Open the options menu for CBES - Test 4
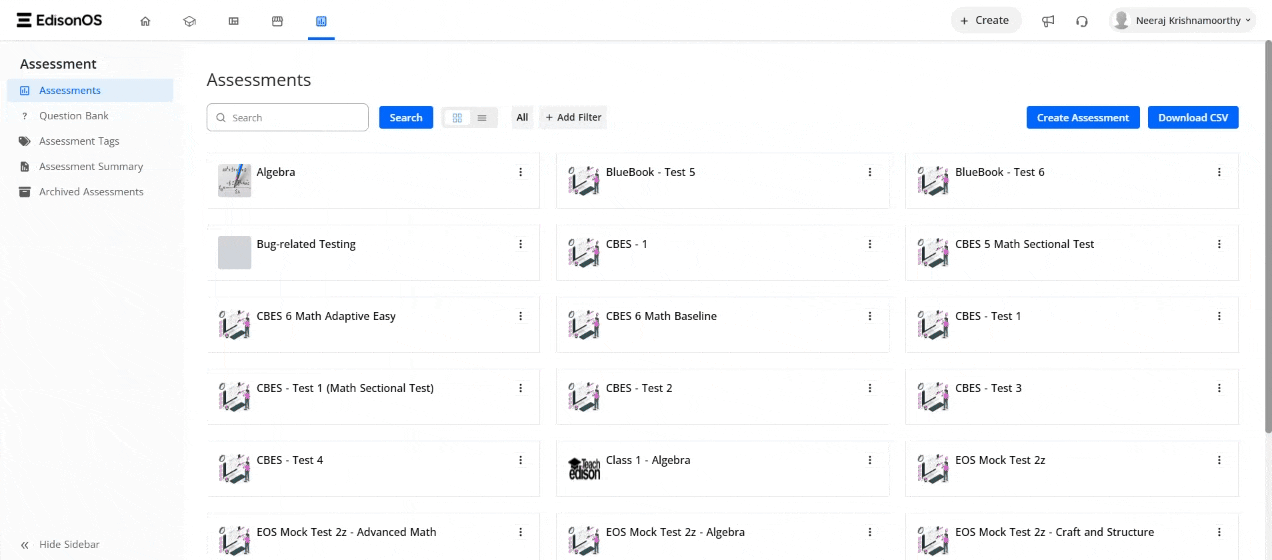 click(x=521, y=460)
